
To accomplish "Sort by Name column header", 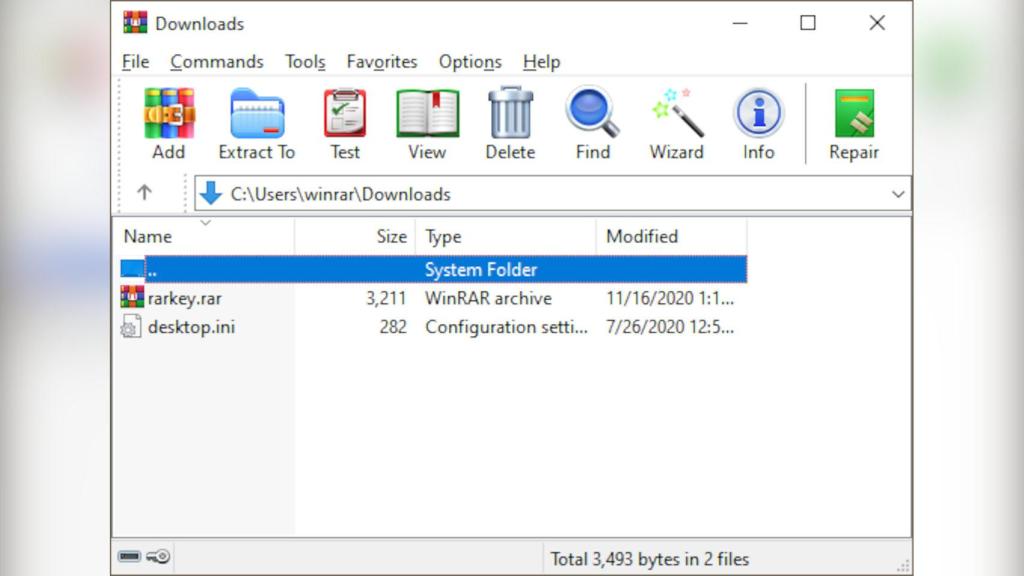I will click(204, 236).
